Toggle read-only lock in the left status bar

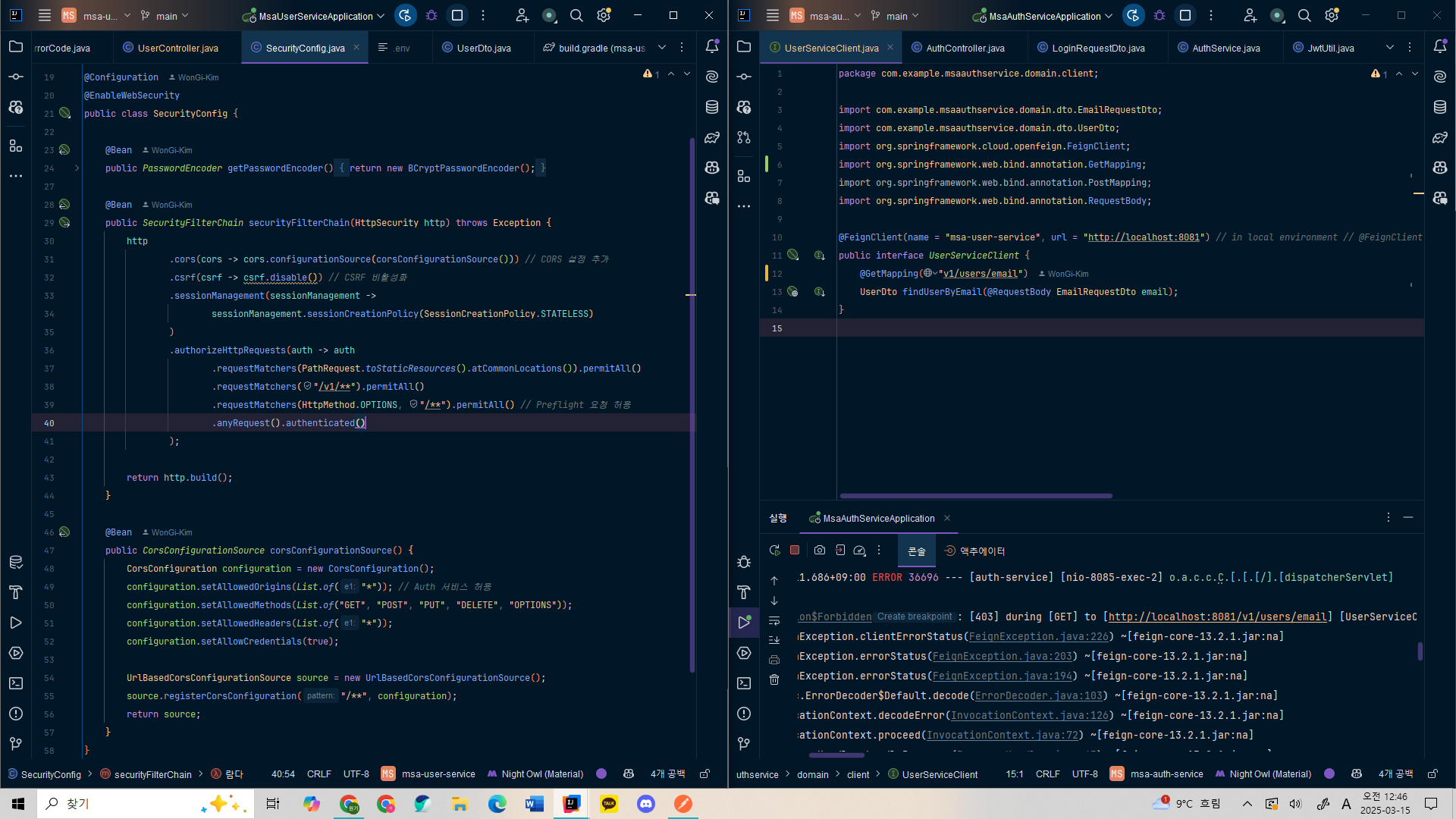pyautogui.click(x=704, y=774)
